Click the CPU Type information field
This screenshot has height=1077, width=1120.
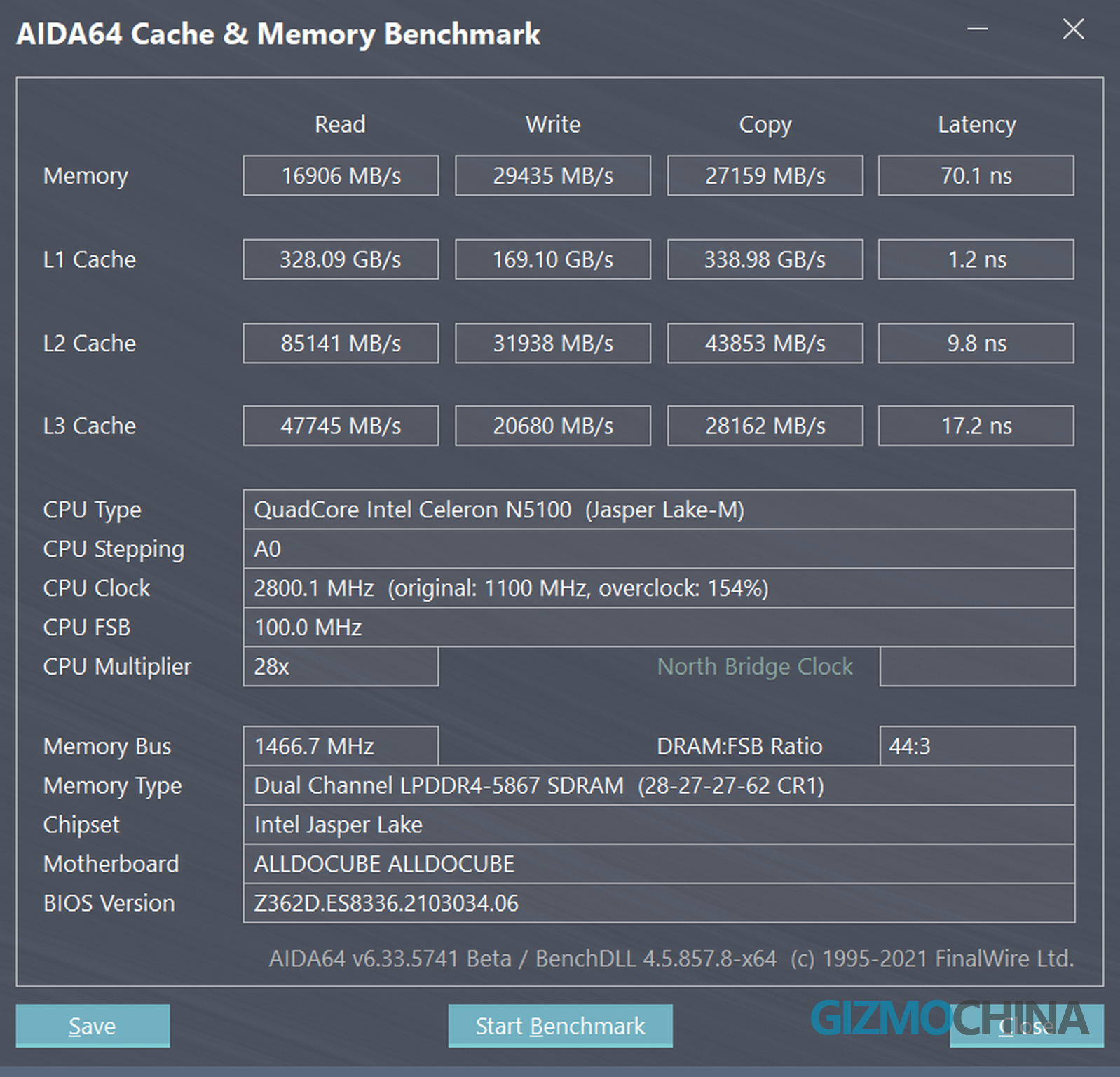(658, 510)
